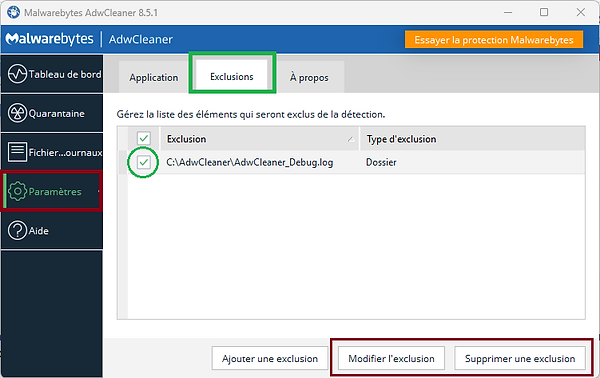Open the À propos tab
600x378 pixels.
click(x=309, y=77)
